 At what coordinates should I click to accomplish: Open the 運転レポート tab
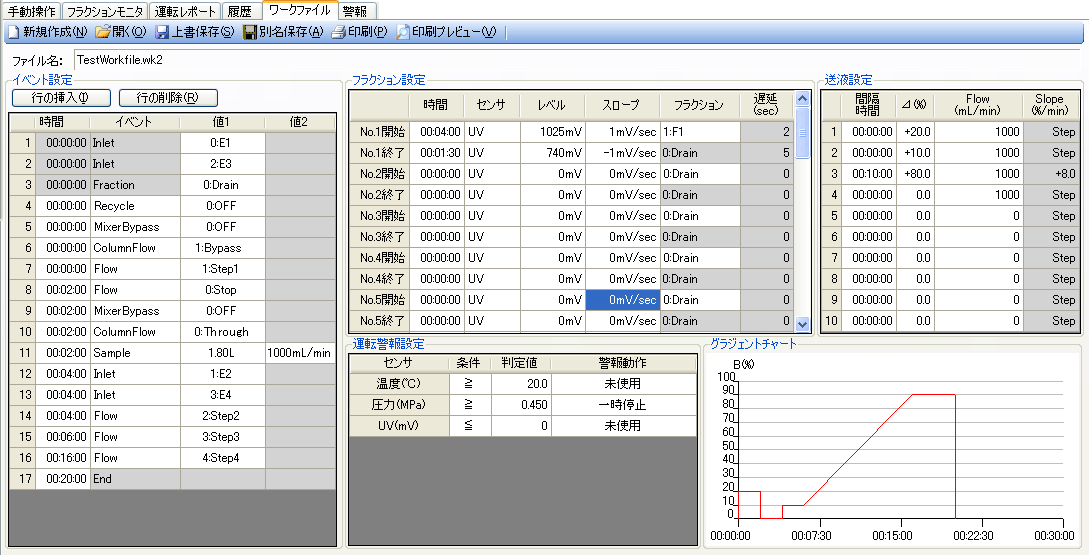click(x=185, y=12)
